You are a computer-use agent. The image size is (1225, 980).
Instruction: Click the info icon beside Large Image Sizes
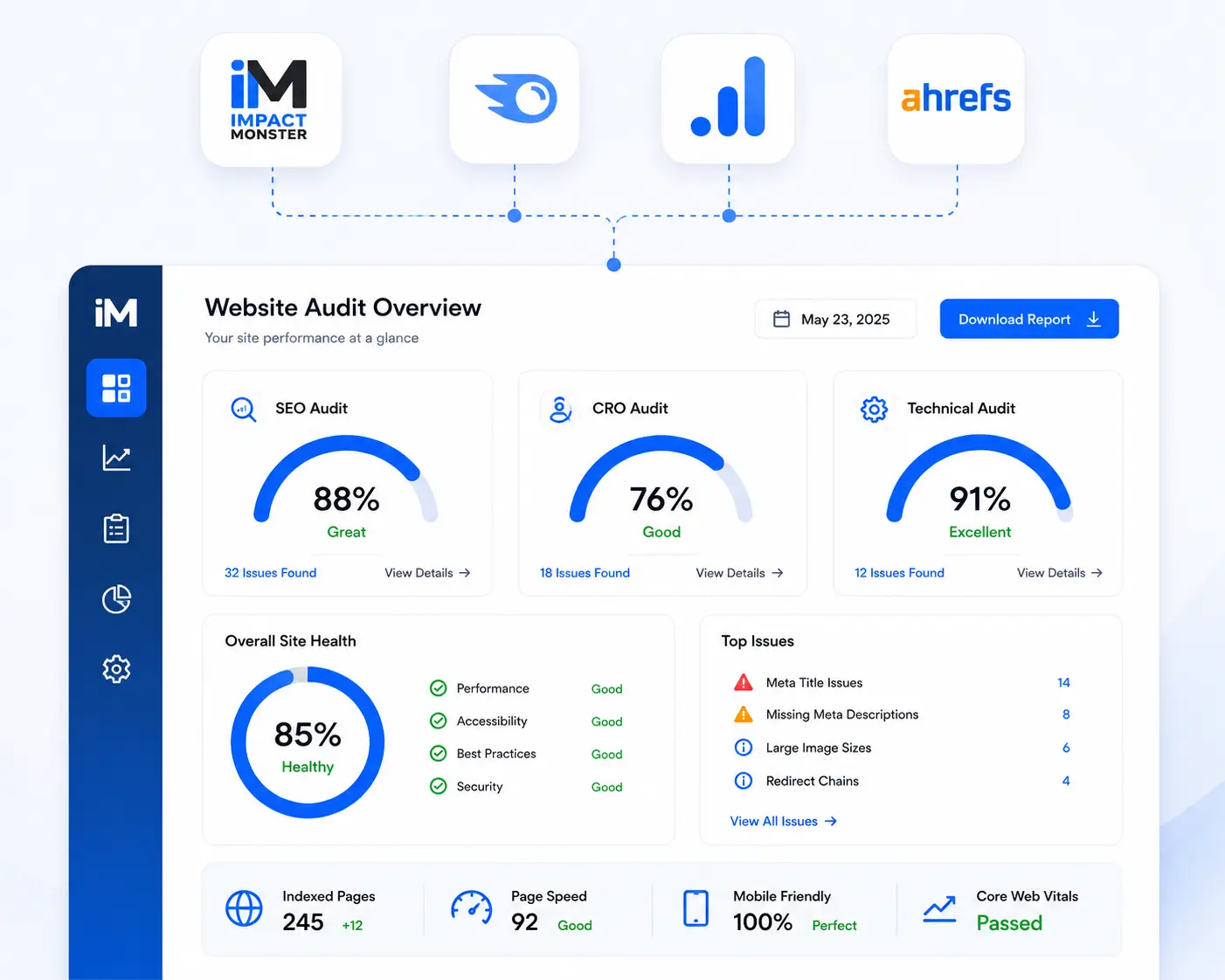tap(744, 748)
